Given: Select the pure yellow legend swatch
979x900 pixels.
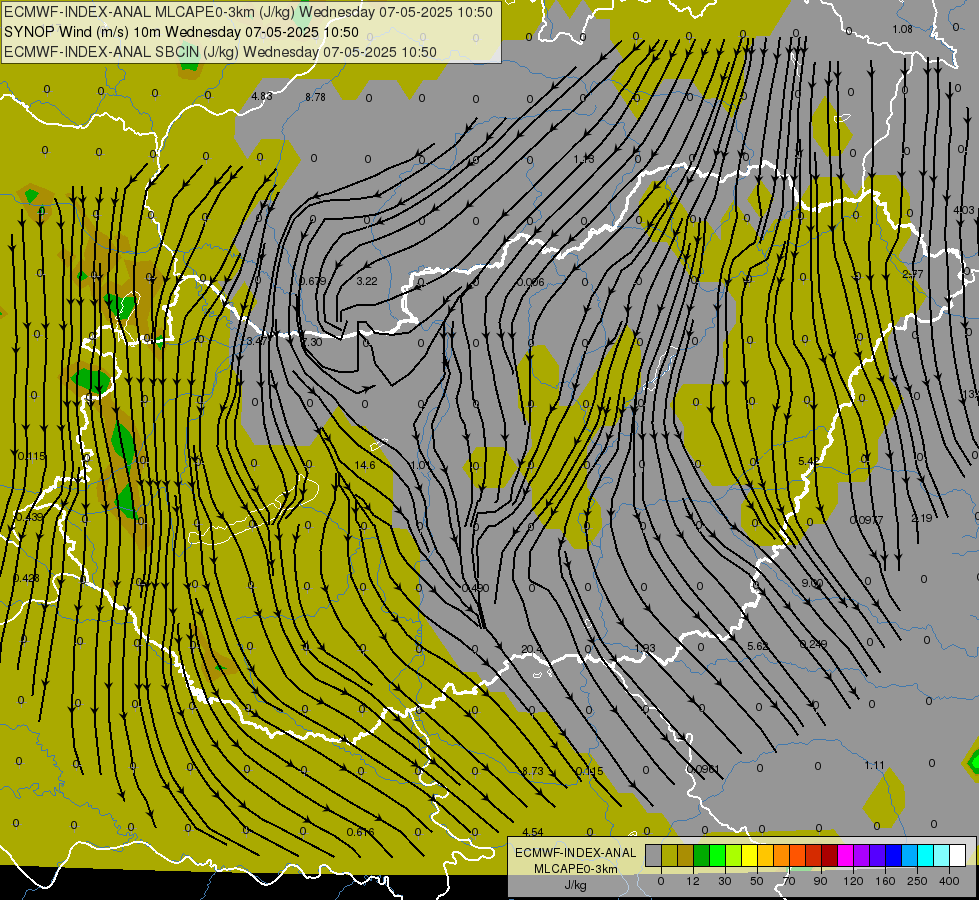Looking at the screenshot, I should [750, 855].
